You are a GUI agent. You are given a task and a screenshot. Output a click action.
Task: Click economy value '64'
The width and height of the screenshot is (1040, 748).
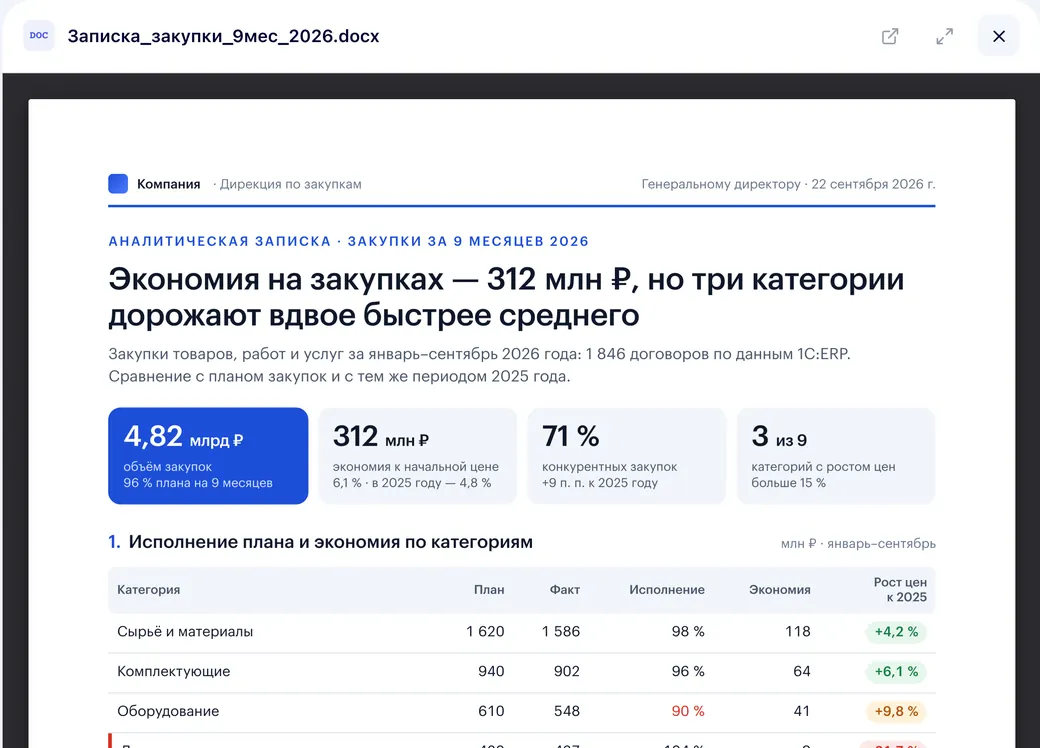802,671
